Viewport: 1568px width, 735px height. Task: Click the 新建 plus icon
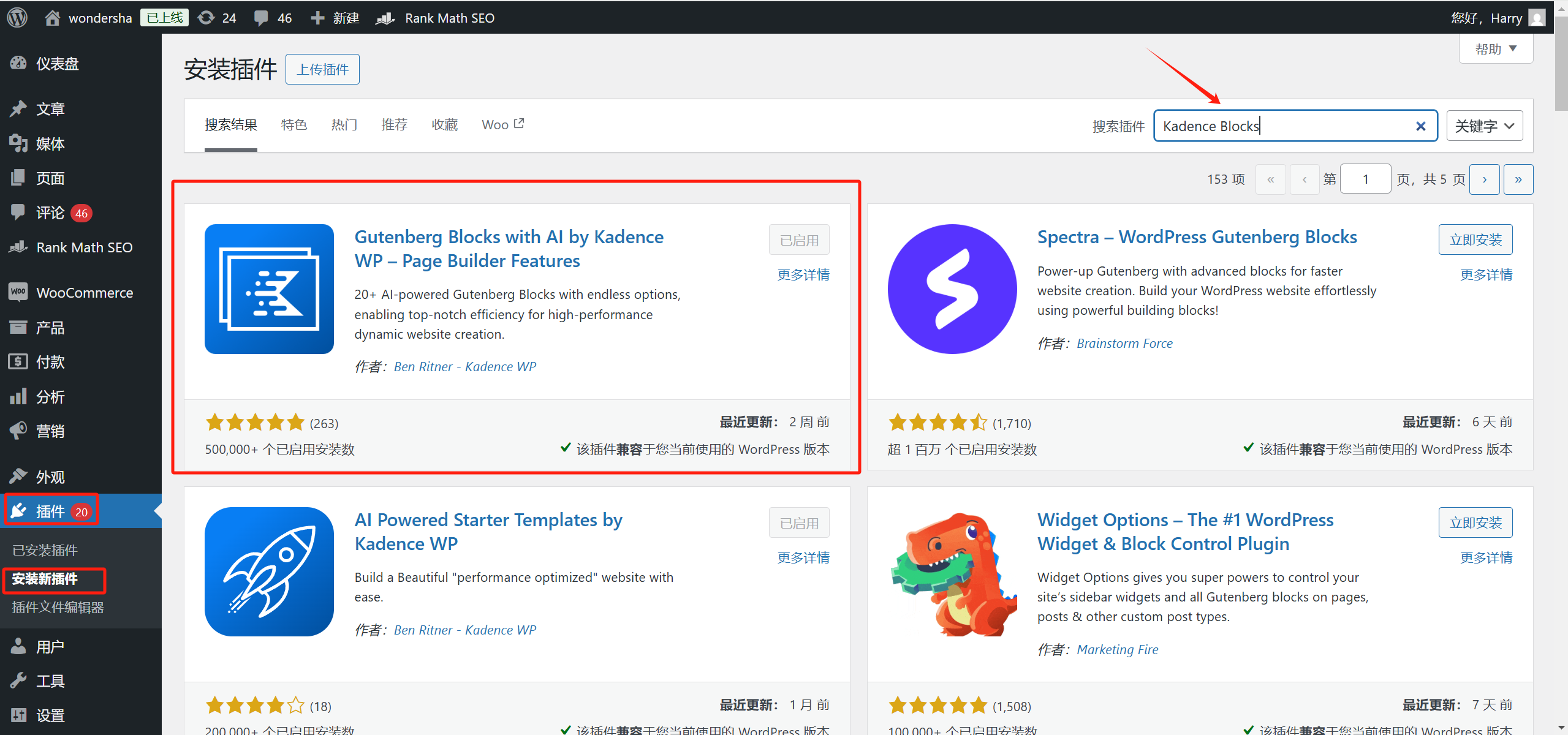[x=317, y=17]
